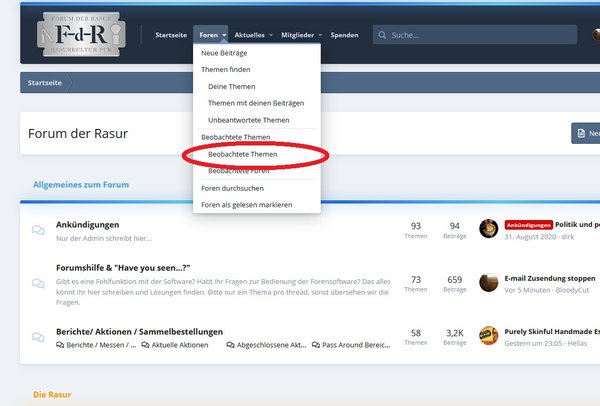This screenshot has height=406, width=600.
Task: Open the avatar beside E-mail Zusendung stoppen
Action: click(x=489, y=282)
